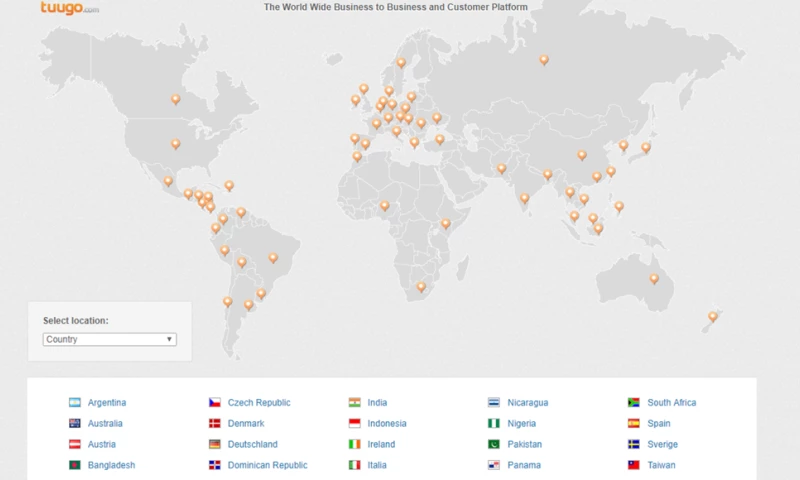Screen dimensions: 800x480
Task: Click the map pin in northern Russia
Action: point(544,59)
